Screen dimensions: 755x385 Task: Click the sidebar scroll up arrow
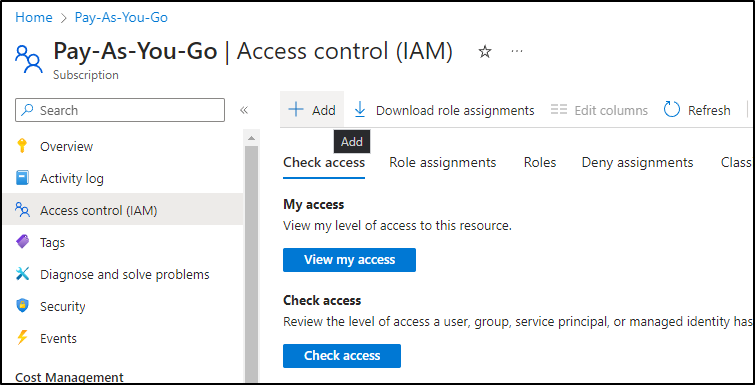[251, 138]
